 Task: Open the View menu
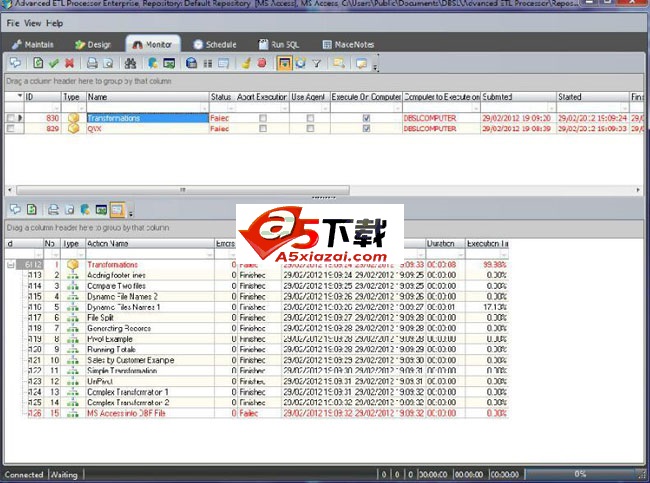(32, 23)
